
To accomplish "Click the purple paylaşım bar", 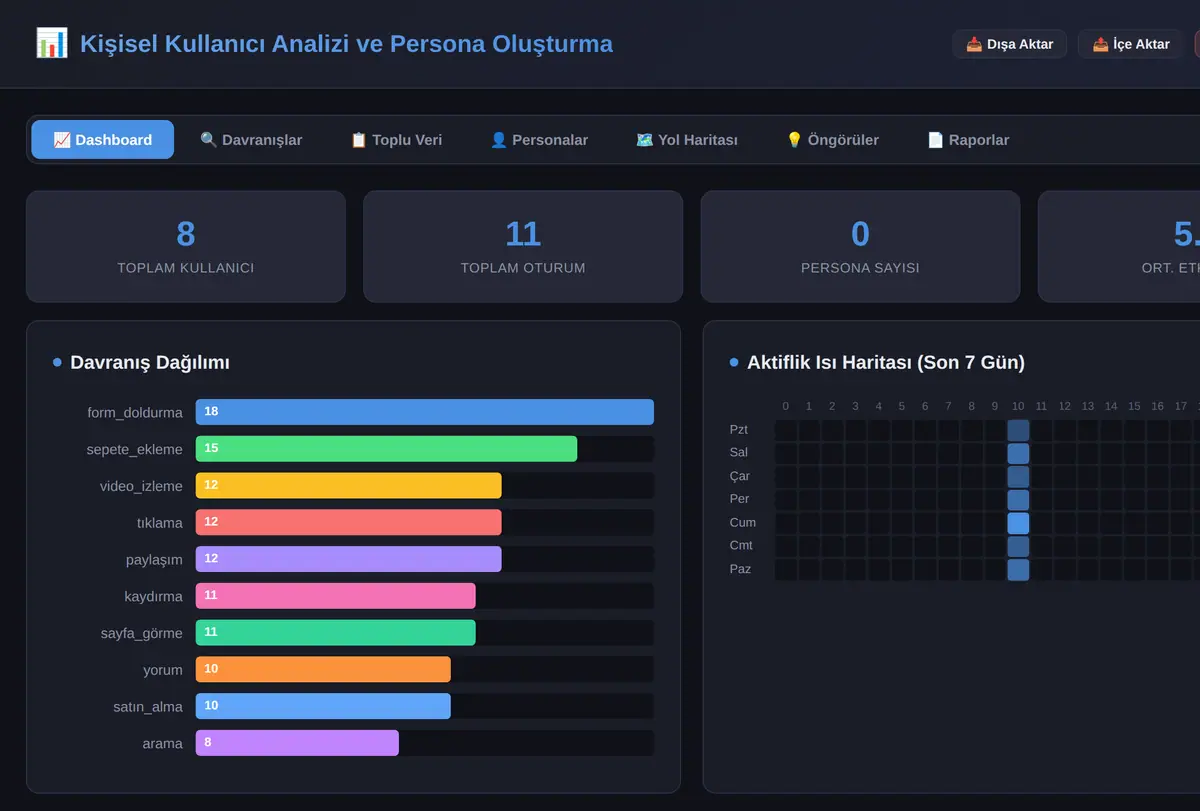I will [x=348, y=559].
